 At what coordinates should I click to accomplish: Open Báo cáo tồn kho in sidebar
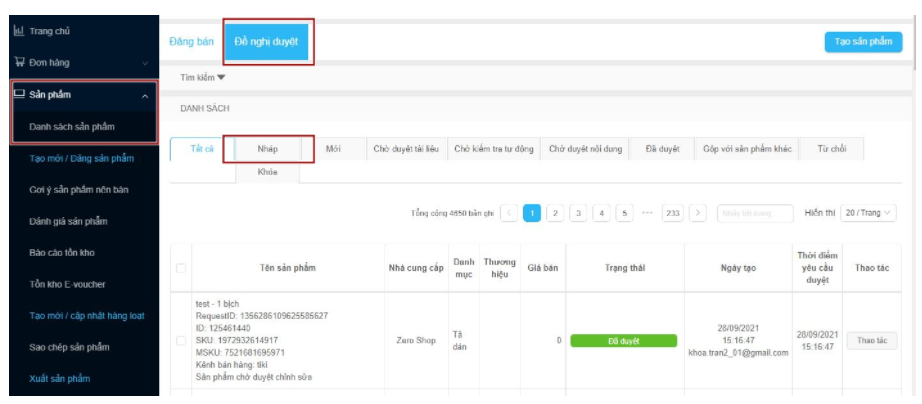point(68,252)
